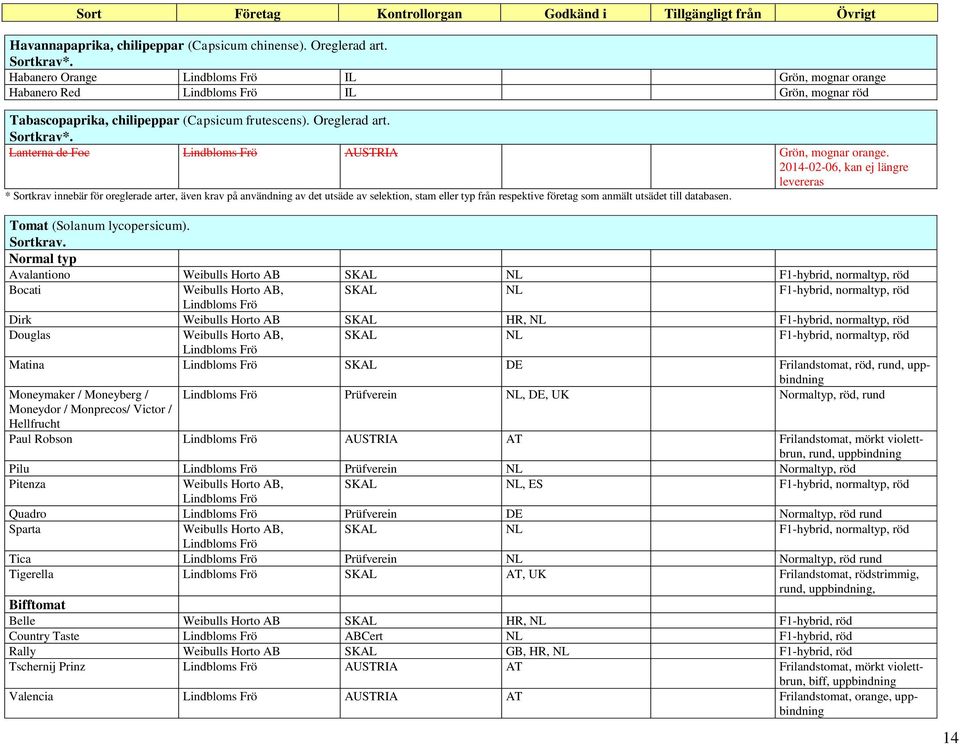Select the "Bifftomat" subheading
Screen dimensions: 960x745
[x=37, y=605]
